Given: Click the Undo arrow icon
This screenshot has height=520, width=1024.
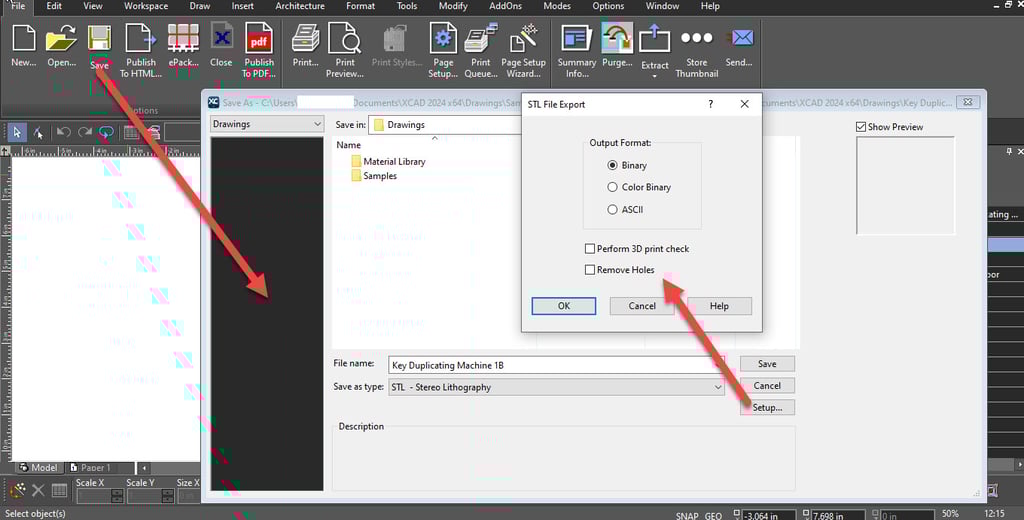Looking at the screenshot, I should 63,133.
